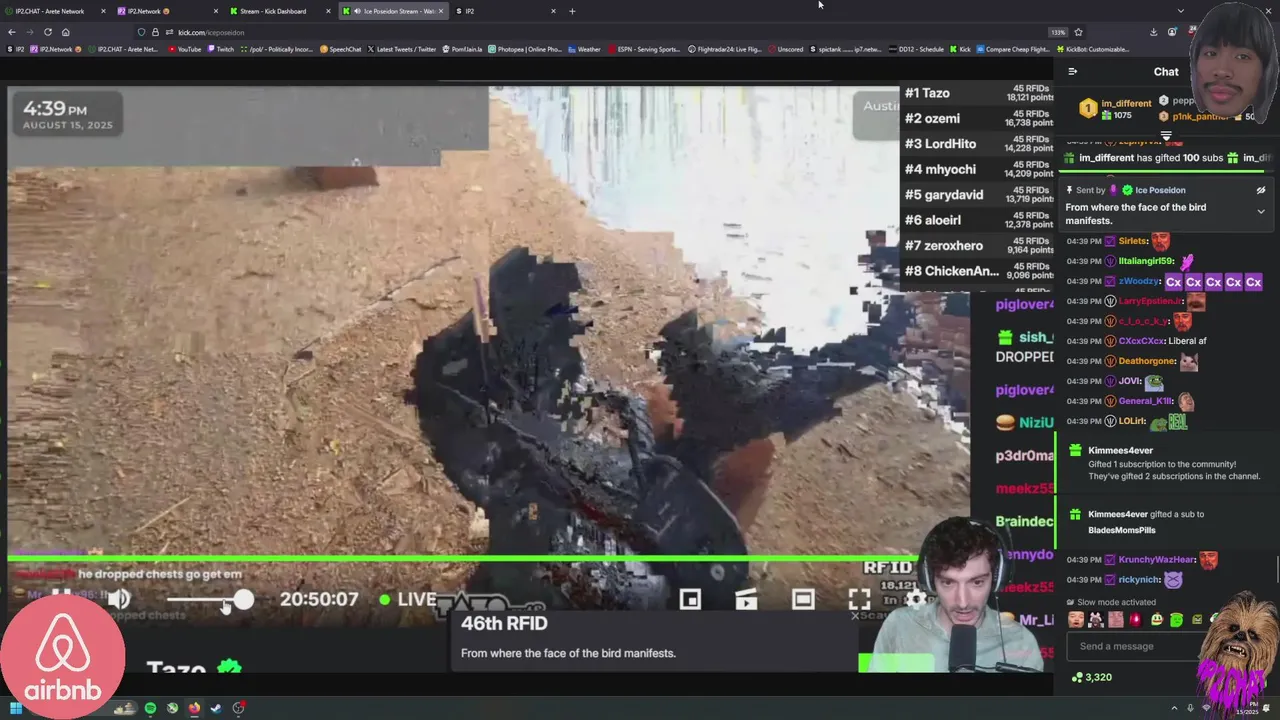Viewport: 1280px width, 720px height.
Task: Toggle theater mode on the player
Action: [803, 599]
